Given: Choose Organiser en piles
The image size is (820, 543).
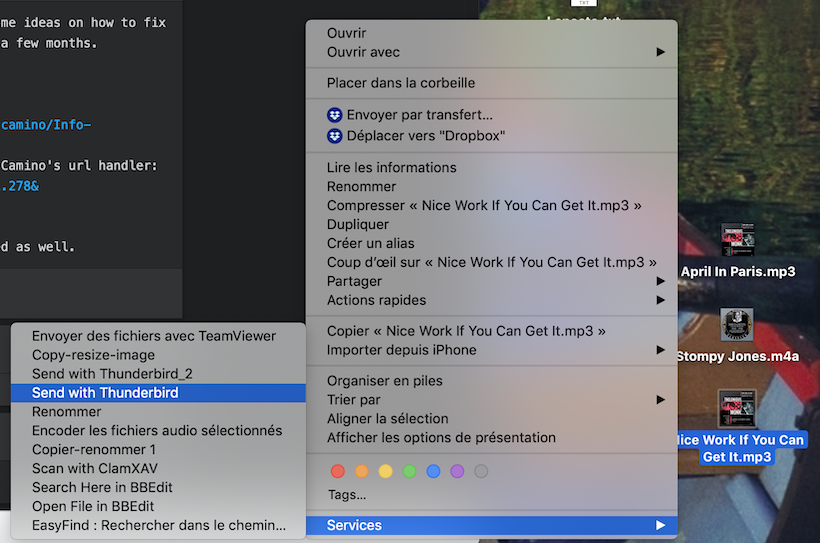Looking at the screenshot, I should click(x=492, y=381).
